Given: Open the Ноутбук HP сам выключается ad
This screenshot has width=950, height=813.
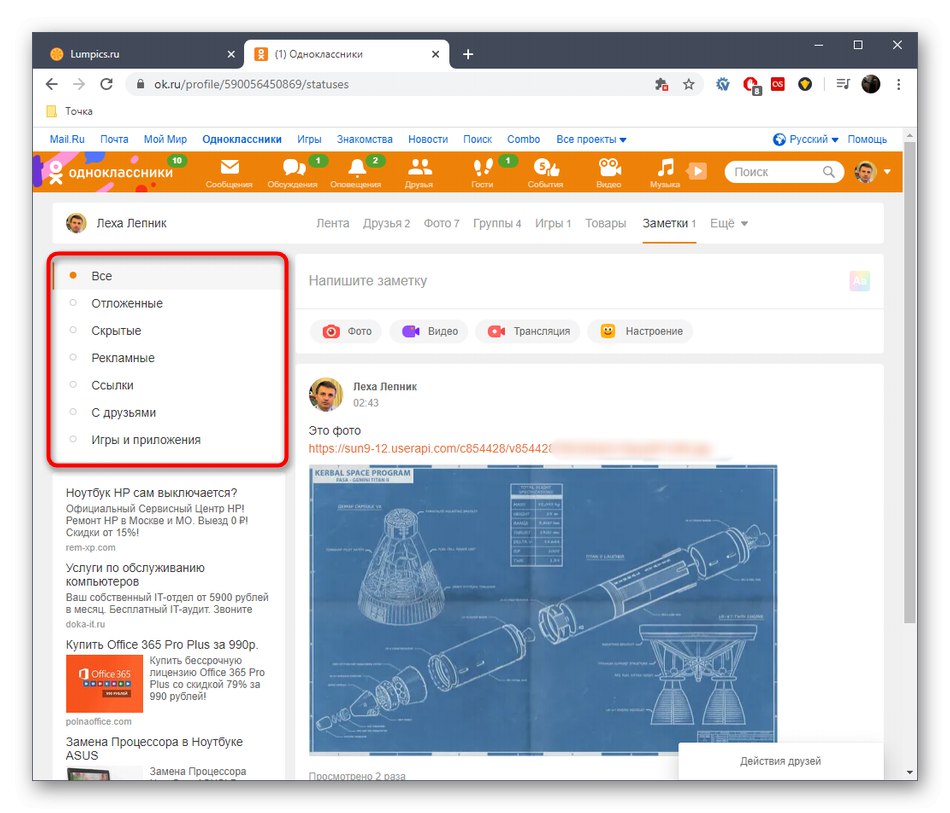Looking at the screenshot, I should (151, 493).
